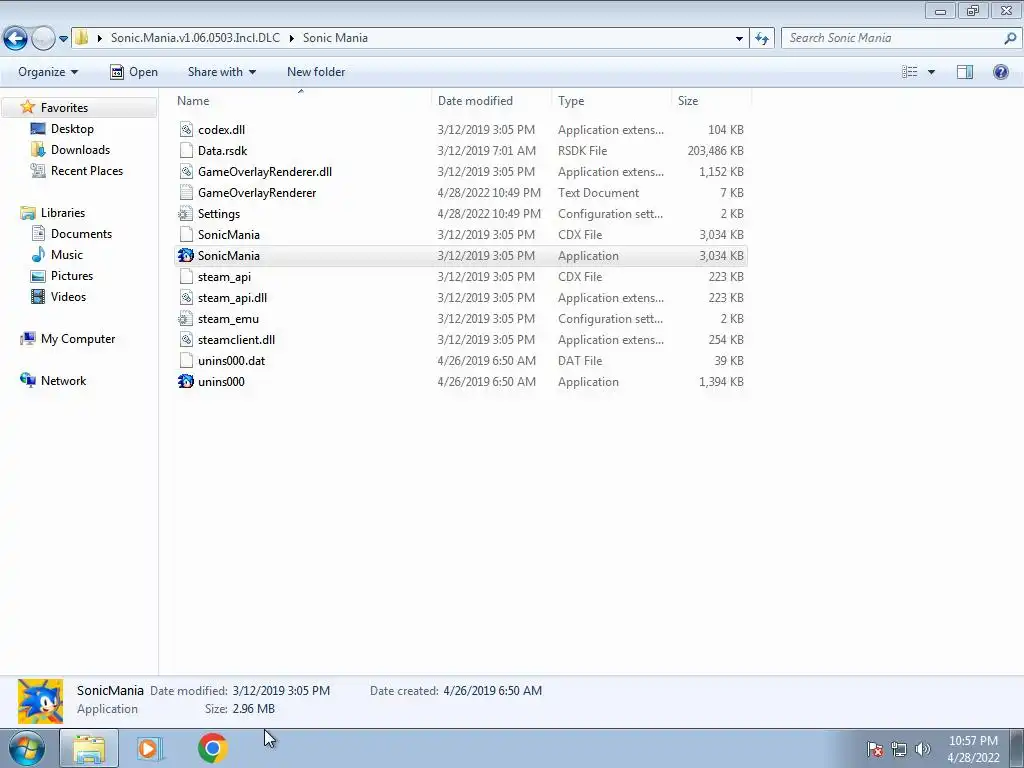Select Libraries in the navigation pane
This screenshot has height=768, width=1024.
coord(63,213)
